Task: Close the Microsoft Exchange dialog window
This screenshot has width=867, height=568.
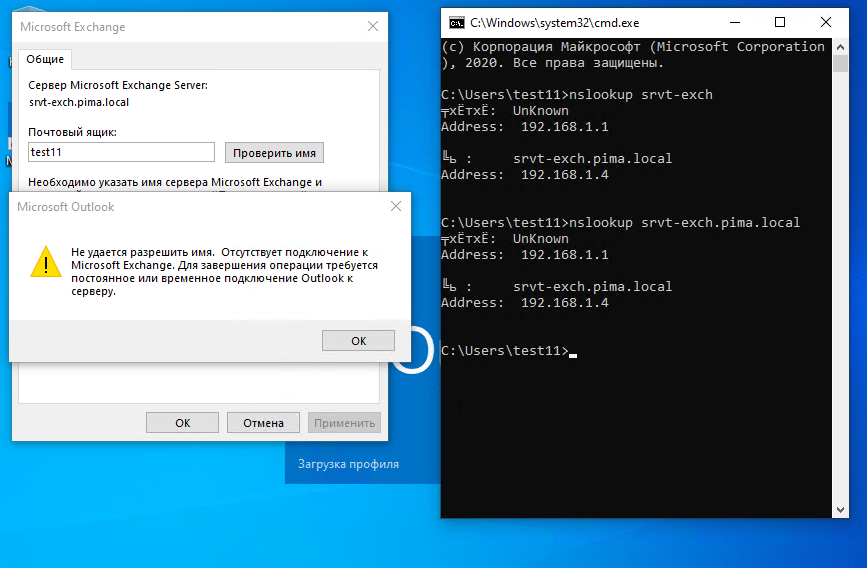Action: [373, 27]
